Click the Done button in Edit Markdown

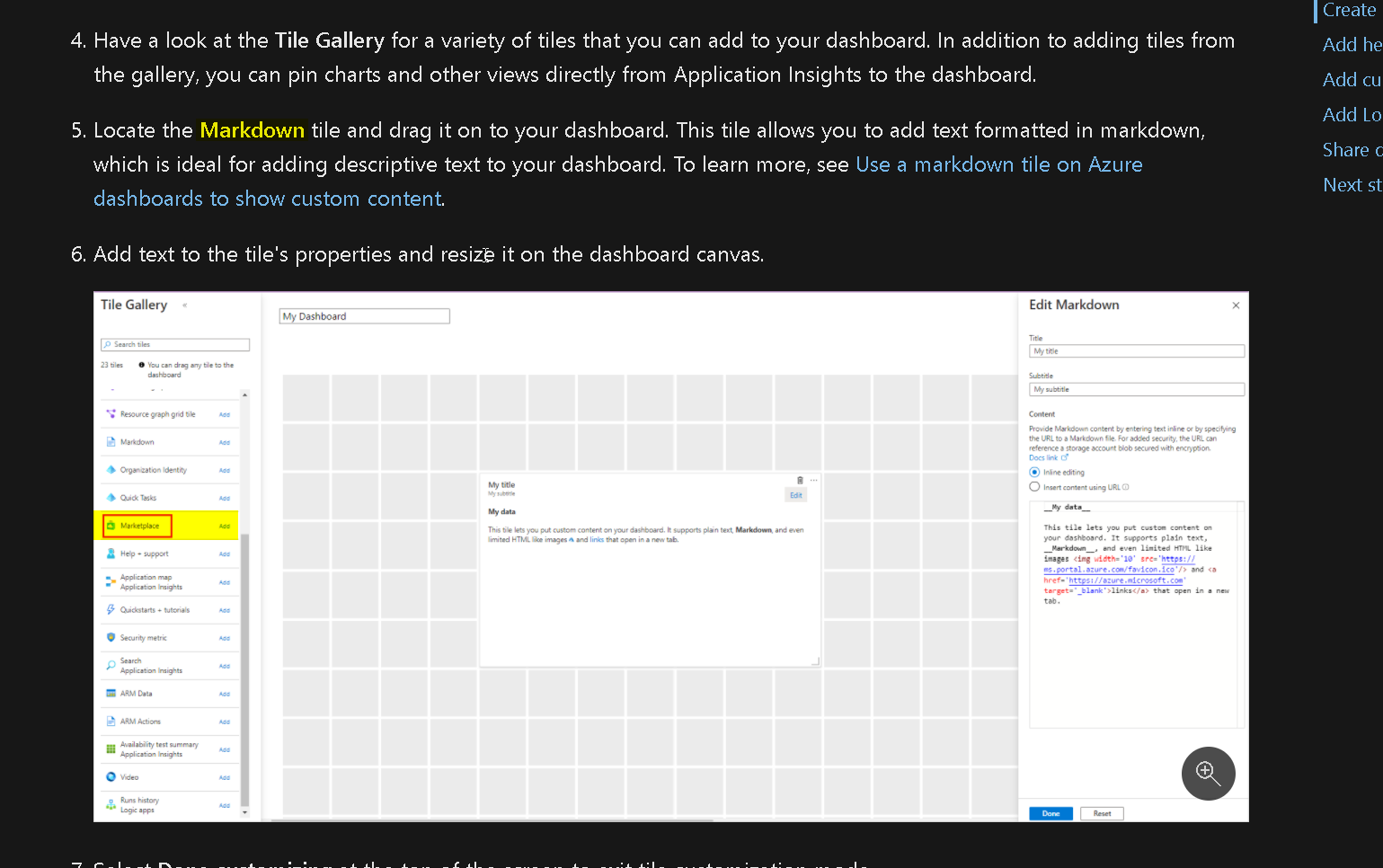[1051, 812]
